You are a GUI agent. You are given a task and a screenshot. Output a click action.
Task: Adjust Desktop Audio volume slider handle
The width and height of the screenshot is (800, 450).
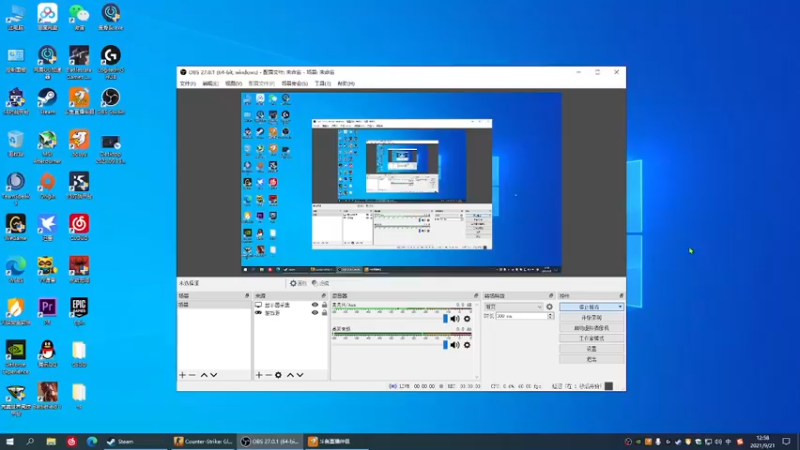click(x=445, y=345)
